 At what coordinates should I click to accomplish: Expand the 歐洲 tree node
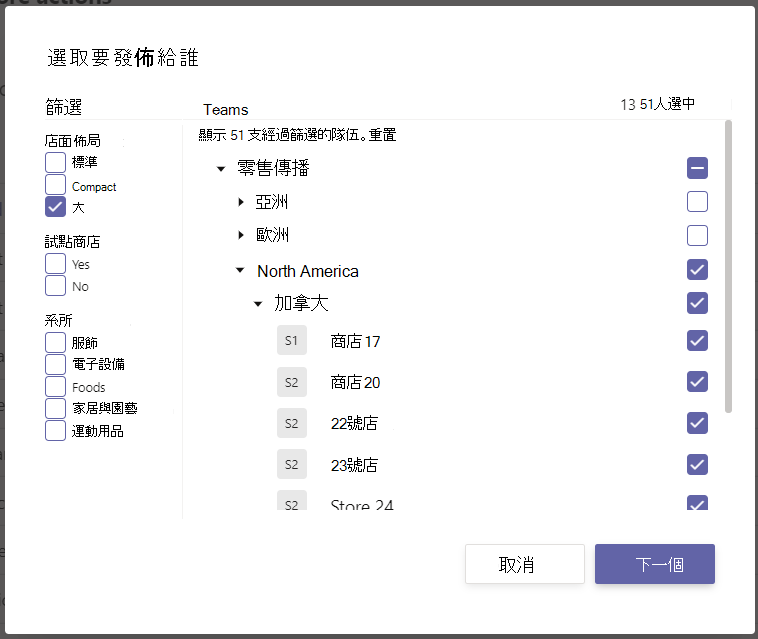(241, 235)
